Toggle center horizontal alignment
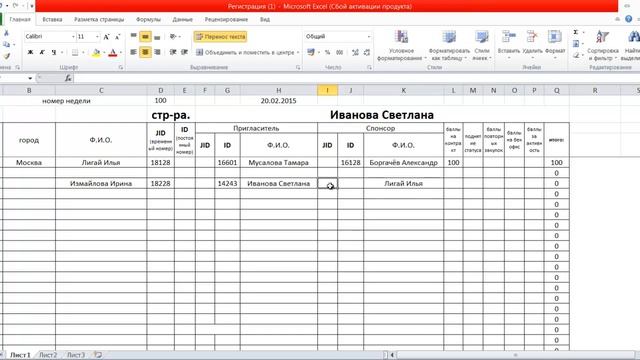 coord(145,52)
